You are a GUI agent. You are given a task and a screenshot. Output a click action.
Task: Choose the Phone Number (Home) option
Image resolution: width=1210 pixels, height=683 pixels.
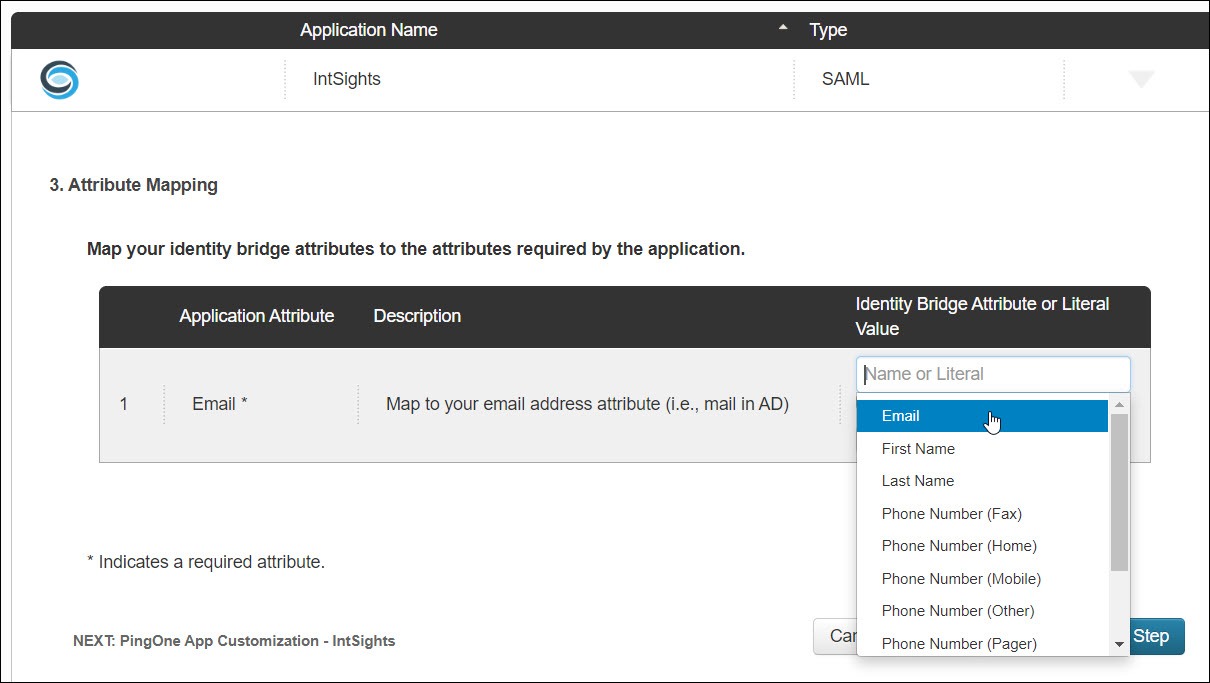pyautogui.click(x=958, y=546)
